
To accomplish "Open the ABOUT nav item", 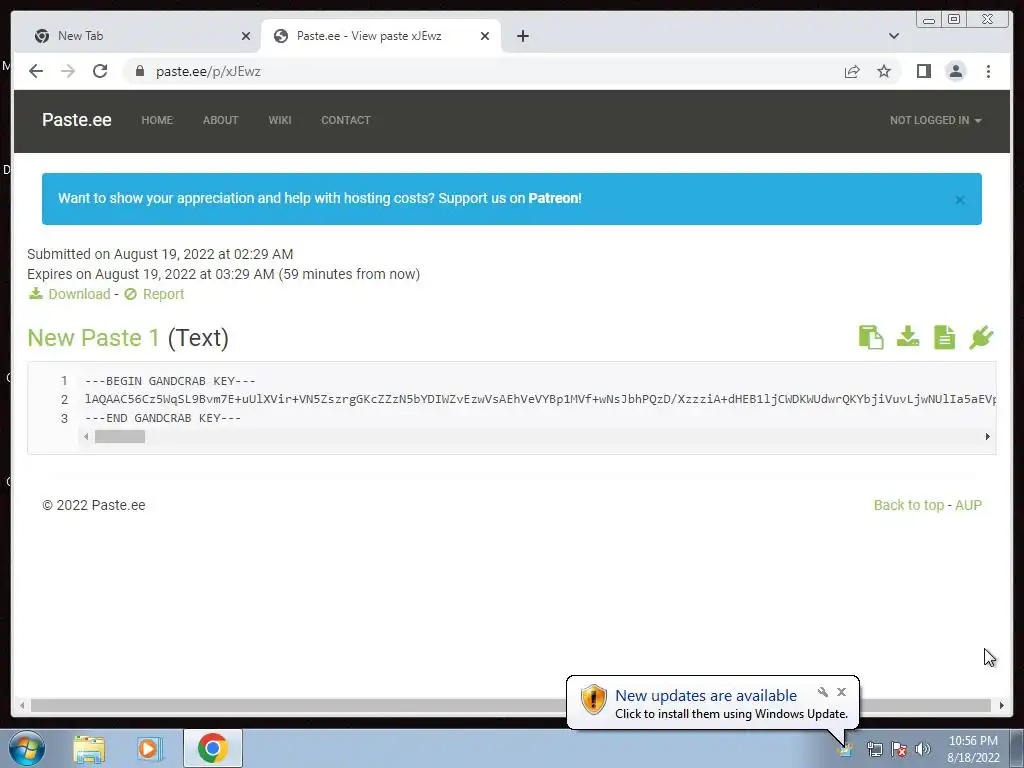I will click(220, 120).
